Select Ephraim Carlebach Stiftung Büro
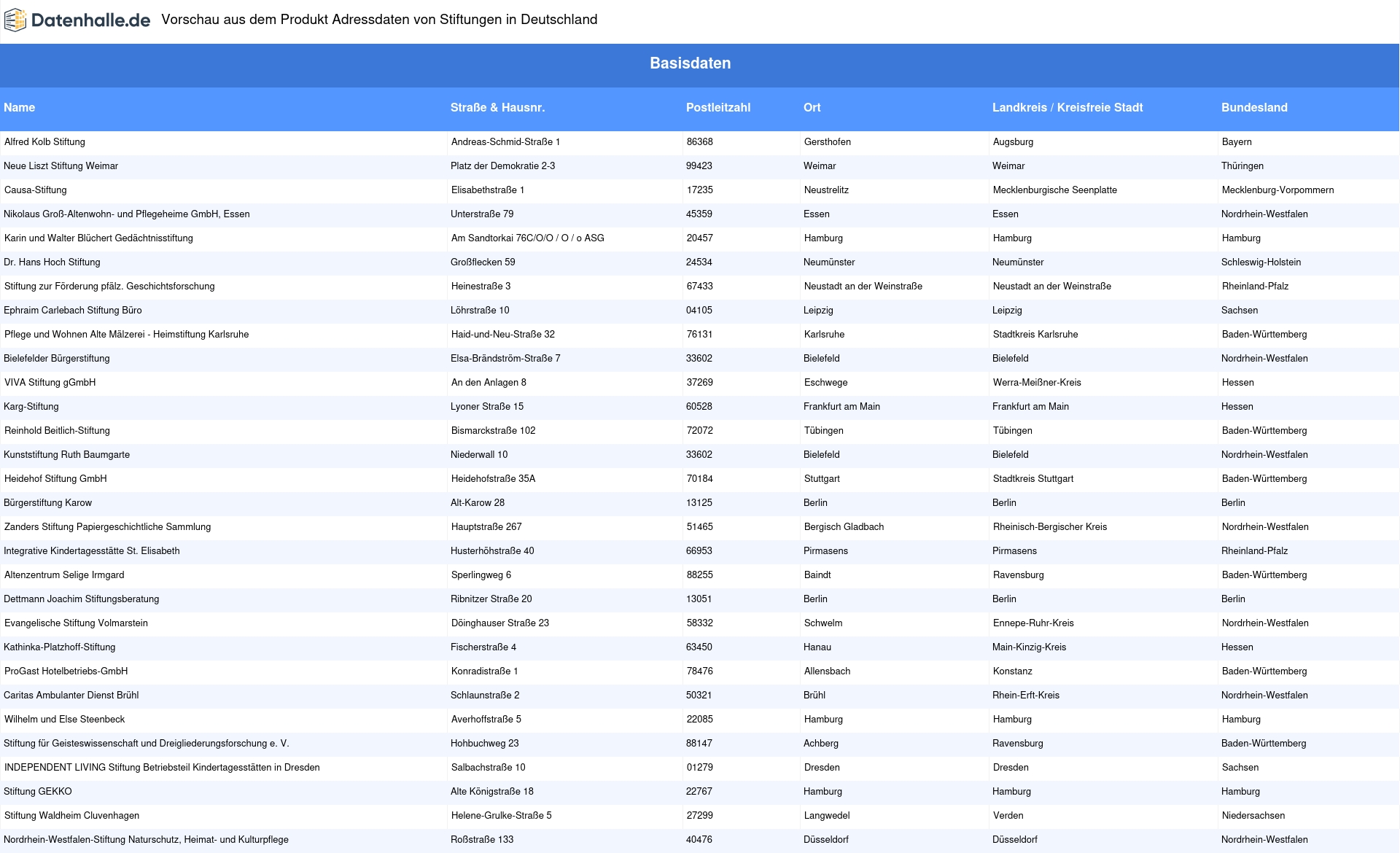1400x853 pixels. pos(73,311)
